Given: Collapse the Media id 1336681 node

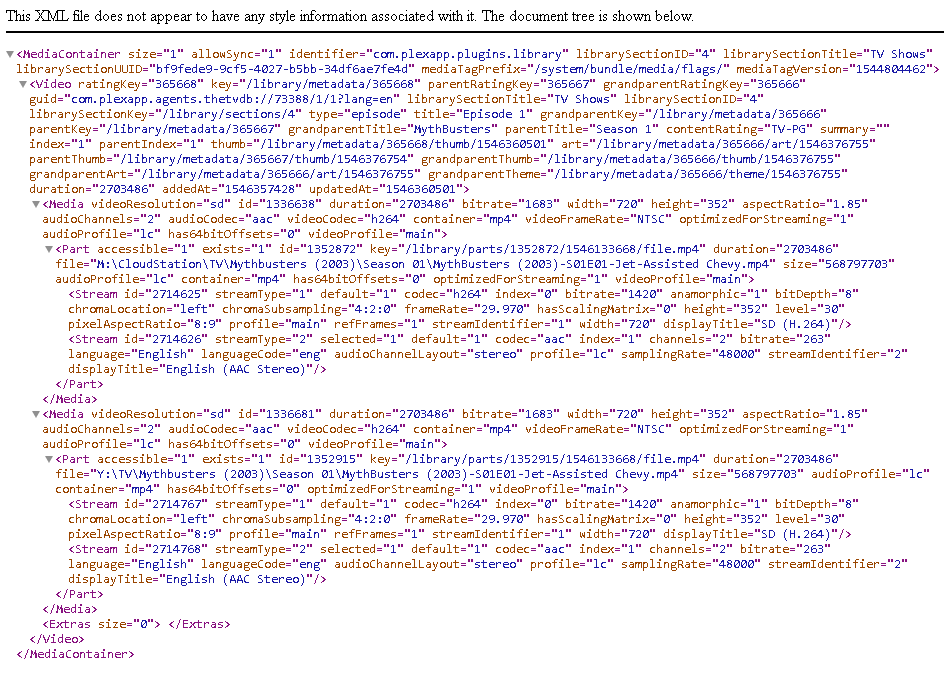Looking at the screenshot, I should coord(36,414).
